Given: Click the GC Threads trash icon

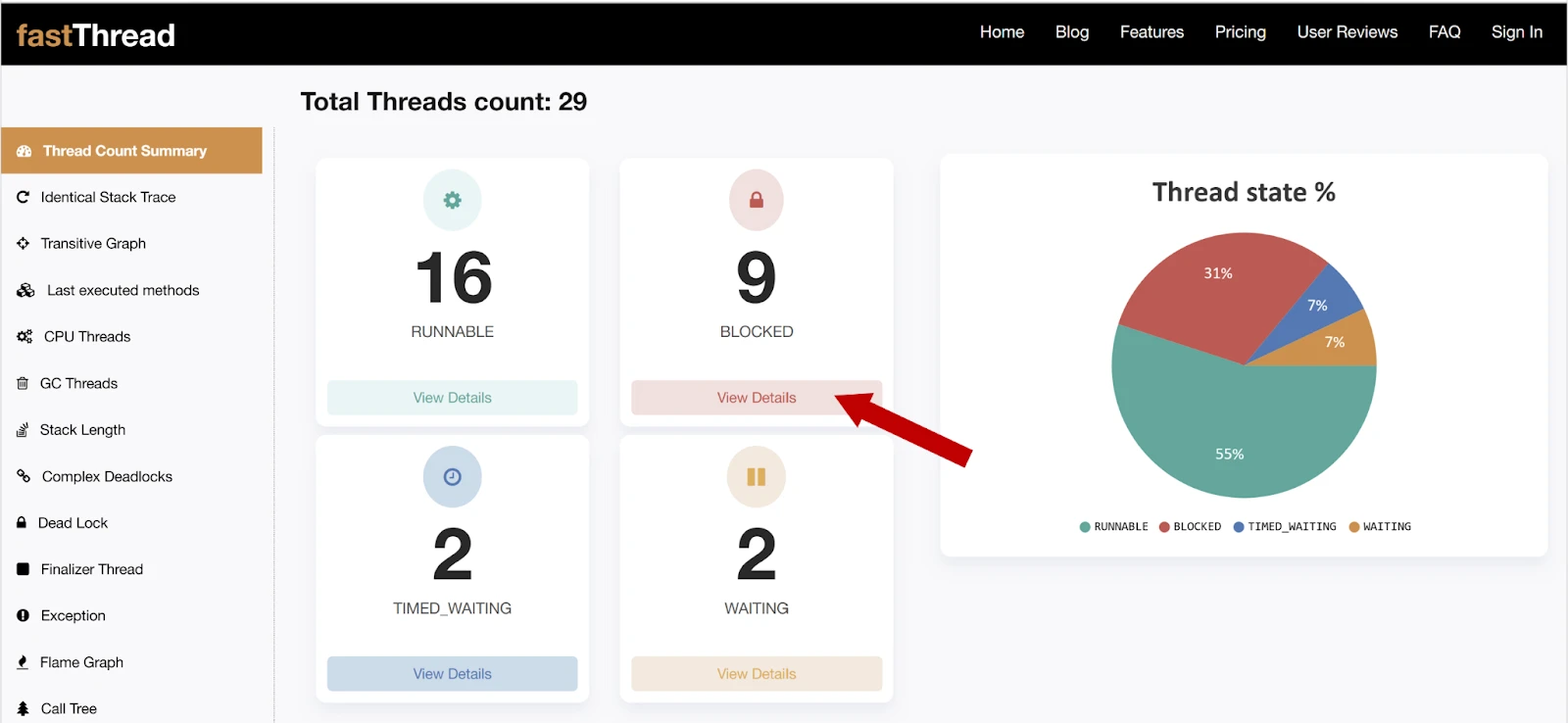Looking at the screenshot, I should click(x=23, y=383).
